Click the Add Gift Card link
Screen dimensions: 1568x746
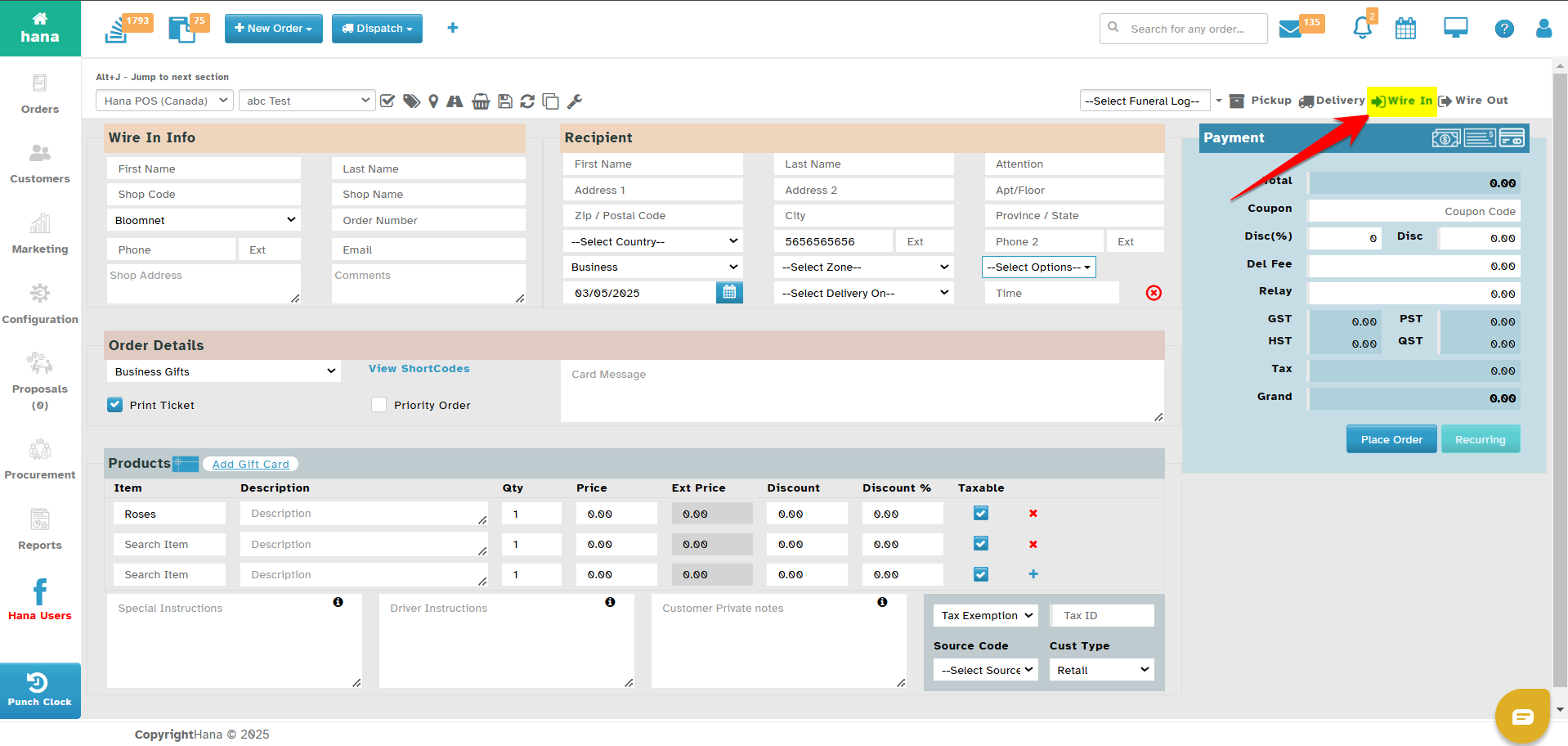pyautogui.click(x=251, y=464)
